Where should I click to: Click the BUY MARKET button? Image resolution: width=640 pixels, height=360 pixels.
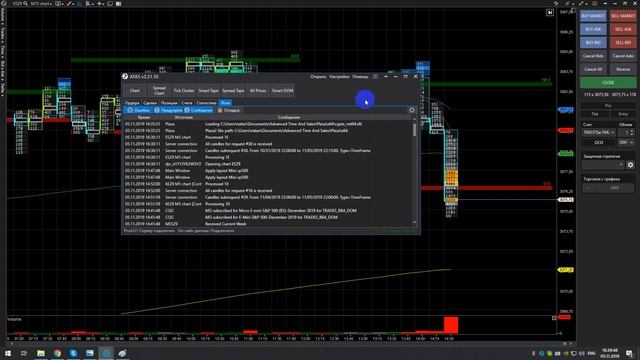click(x=593, y=16)
